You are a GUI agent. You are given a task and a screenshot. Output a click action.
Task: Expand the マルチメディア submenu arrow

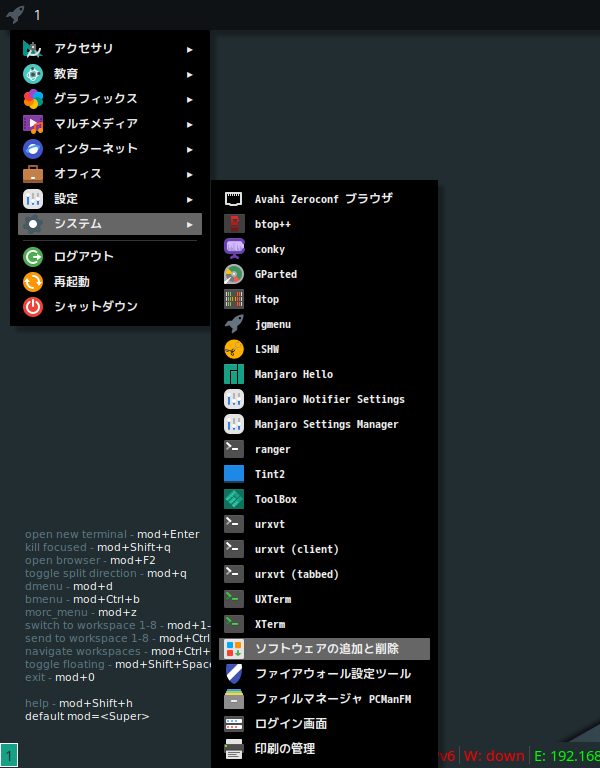tap(190, 124)
